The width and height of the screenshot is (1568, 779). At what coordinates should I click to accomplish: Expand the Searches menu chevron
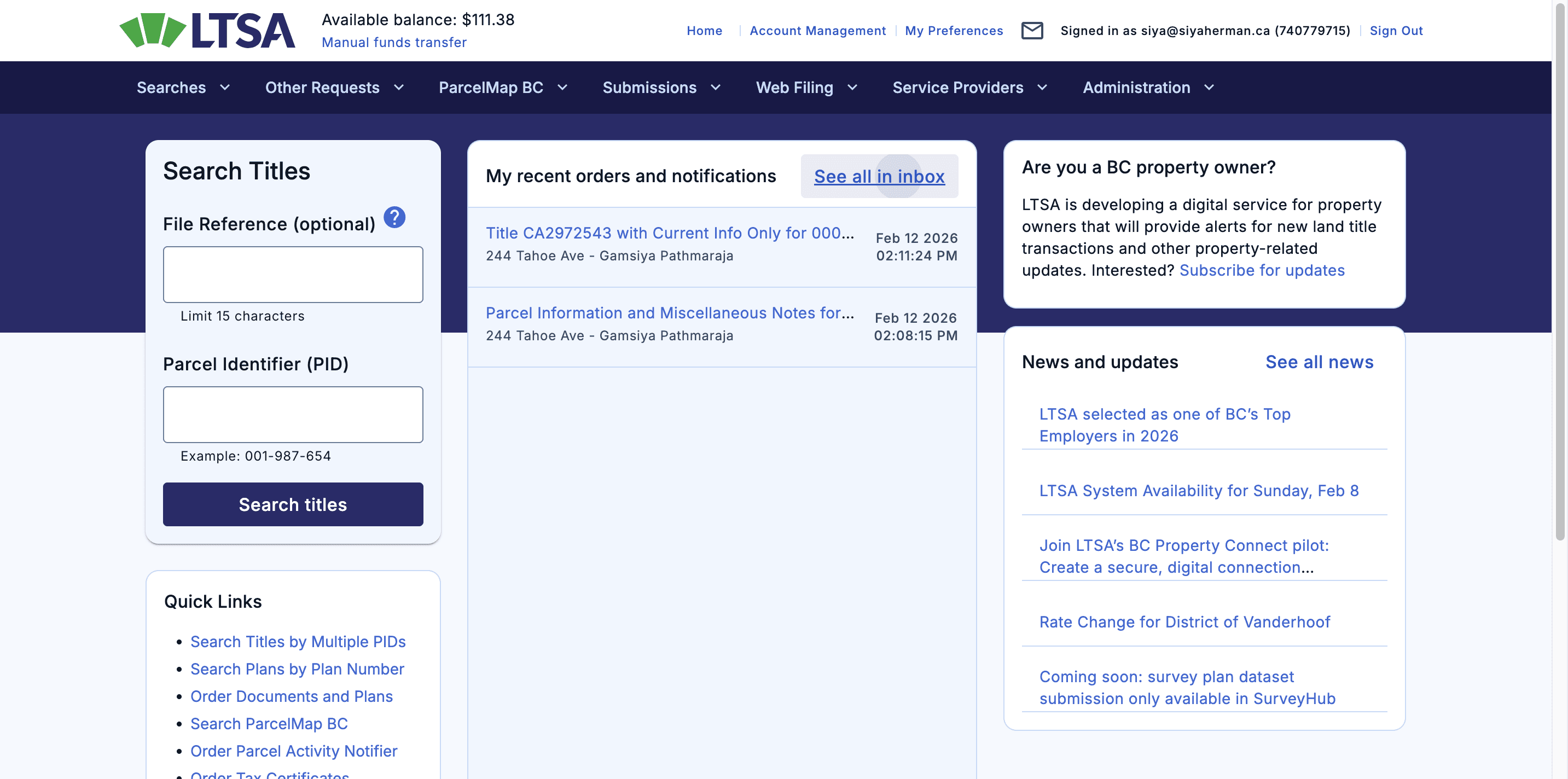(x=225, y=88)
